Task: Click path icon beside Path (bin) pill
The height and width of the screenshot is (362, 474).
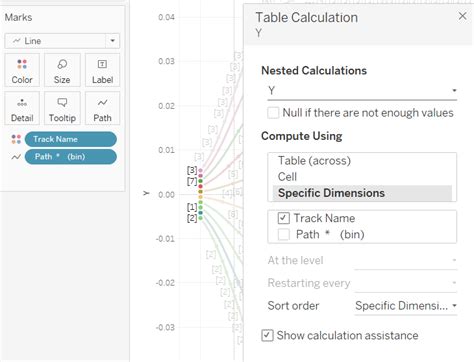Action: pos(16,157)
